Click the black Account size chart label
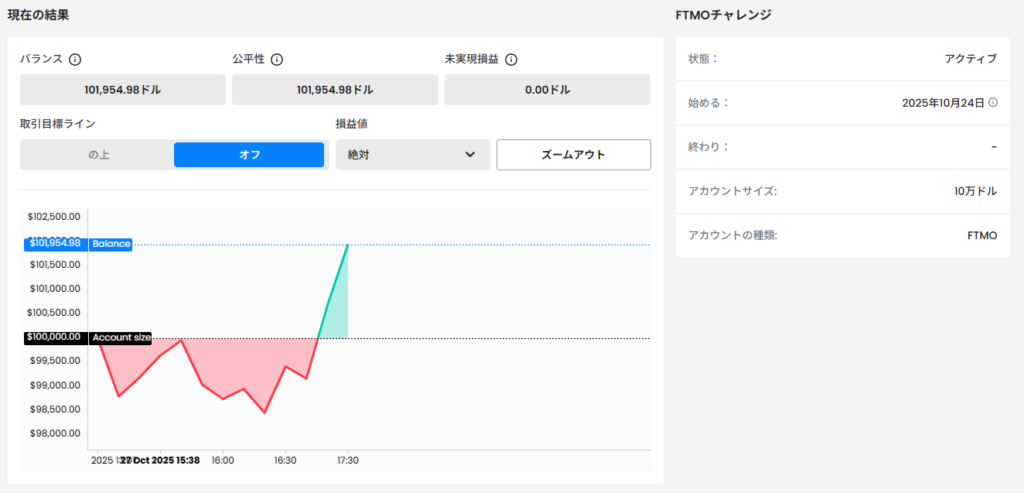Viewport: 1024px width, 493px height. click(121, 338)
